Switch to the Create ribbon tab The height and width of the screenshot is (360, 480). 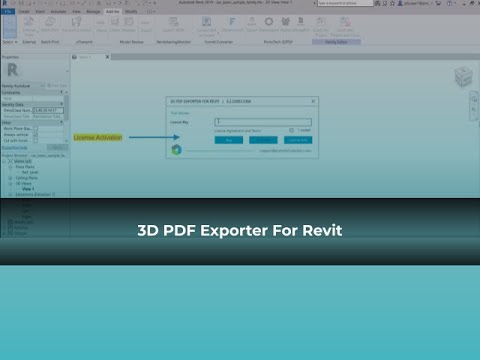24,11
